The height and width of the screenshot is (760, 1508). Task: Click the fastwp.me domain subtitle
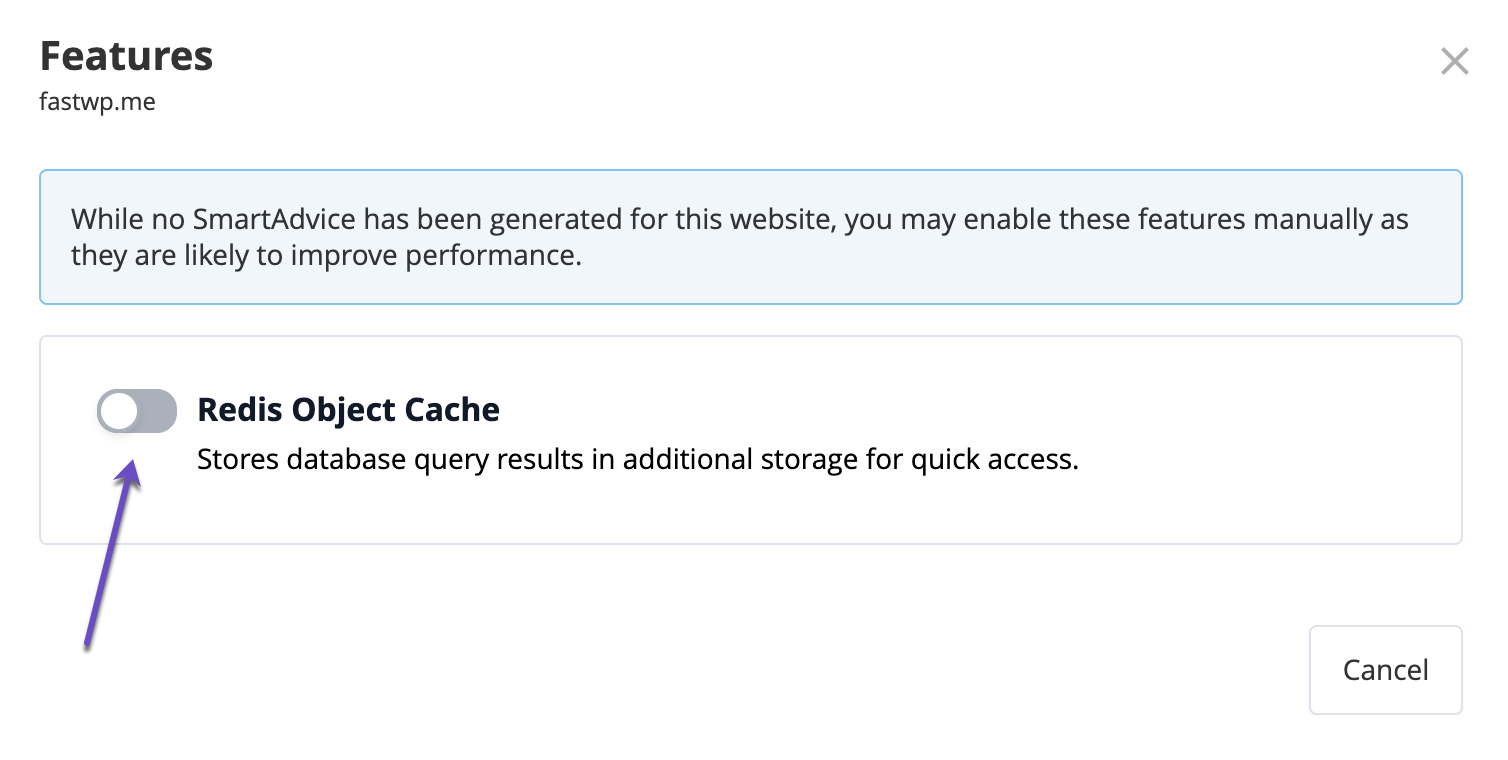tap(97, 102)
